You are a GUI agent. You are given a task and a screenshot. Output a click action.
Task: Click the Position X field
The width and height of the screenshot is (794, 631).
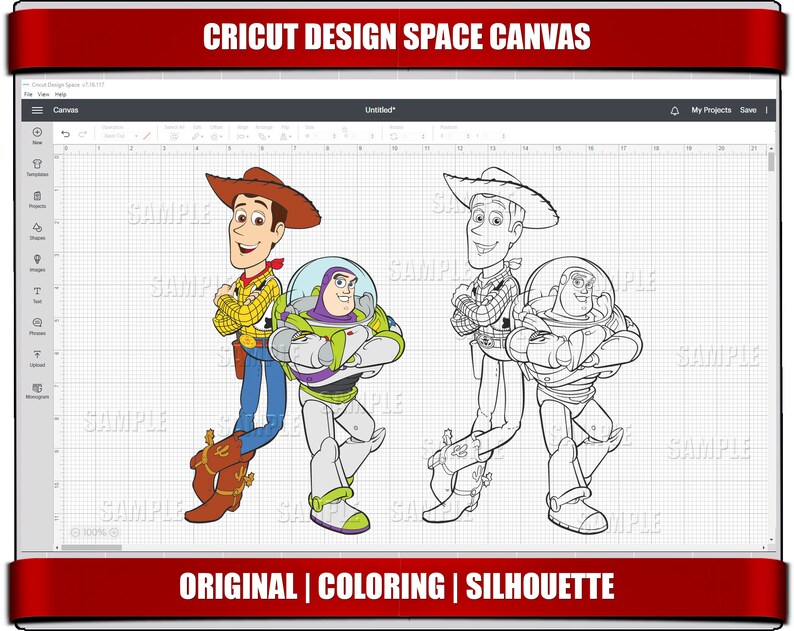pos(457,136)
